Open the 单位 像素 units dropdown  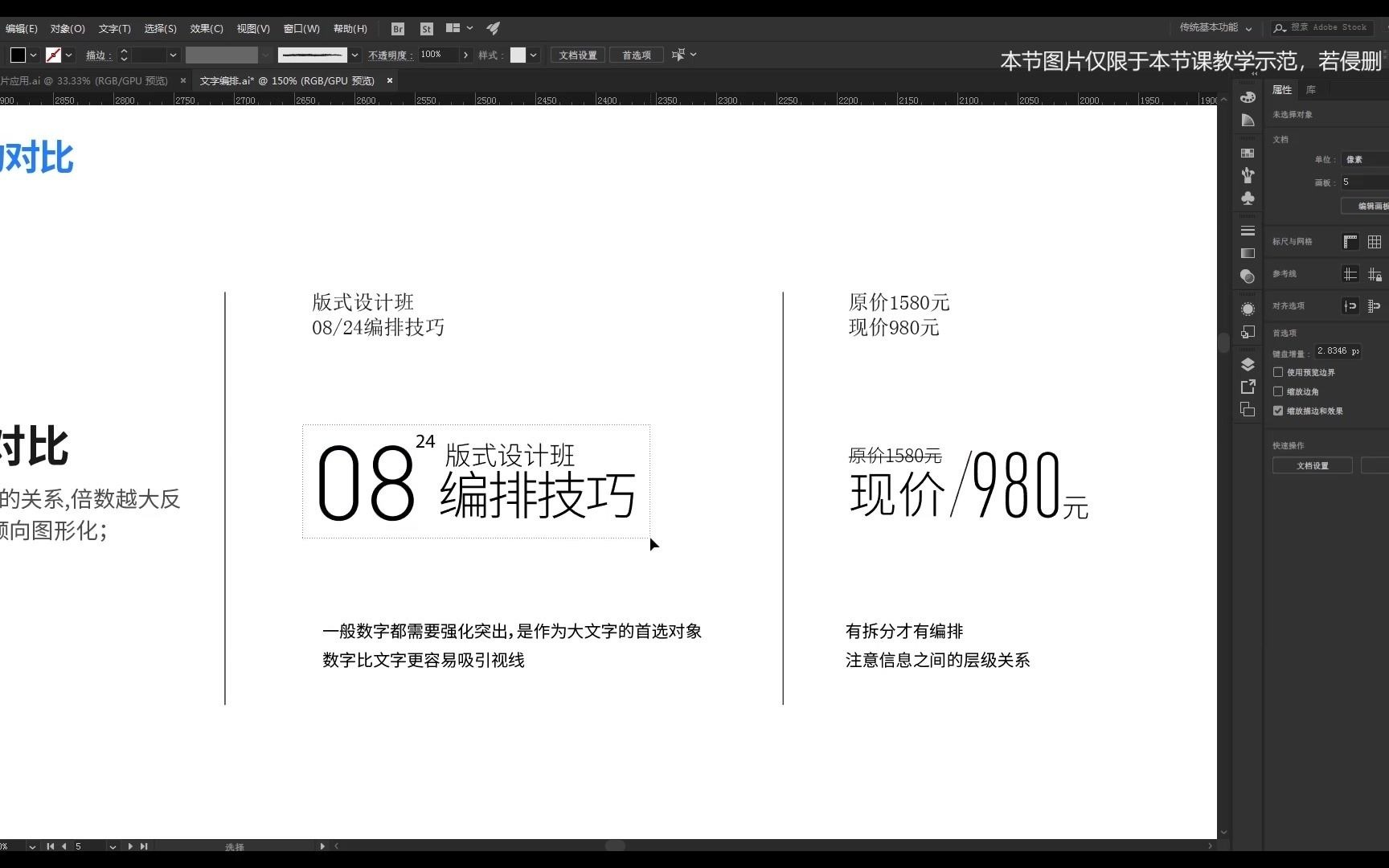pos(1365,159)
